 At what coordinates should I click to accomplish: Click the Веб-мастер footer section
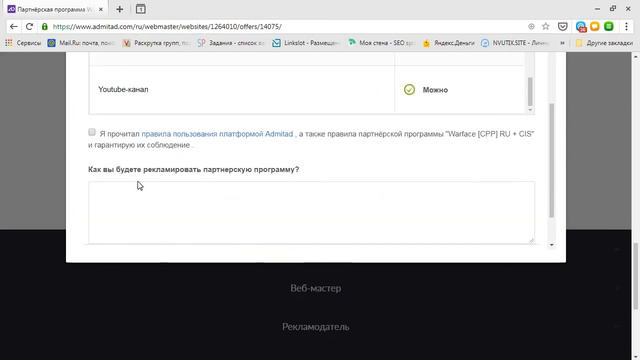pyautogui.click(x=316, y=288)
